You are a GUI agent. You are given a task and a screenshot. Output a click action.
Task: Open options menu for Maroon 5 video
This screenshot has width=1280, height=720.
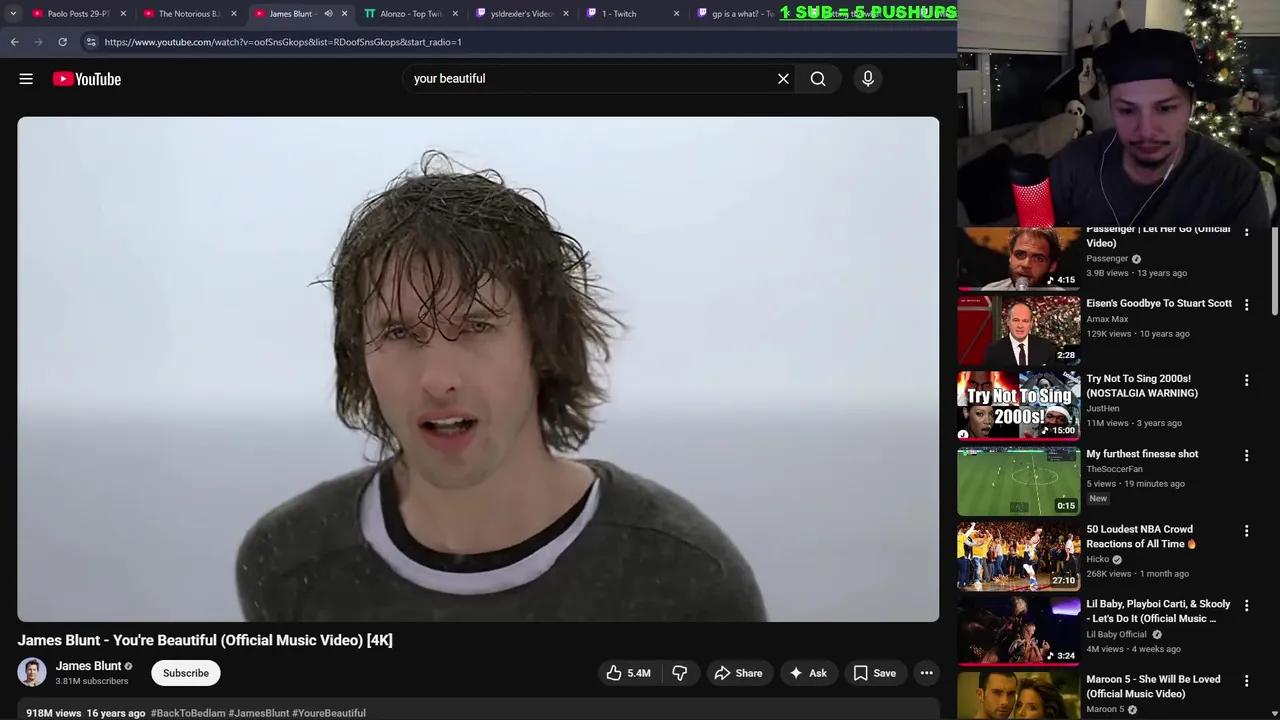(1246, 680)
